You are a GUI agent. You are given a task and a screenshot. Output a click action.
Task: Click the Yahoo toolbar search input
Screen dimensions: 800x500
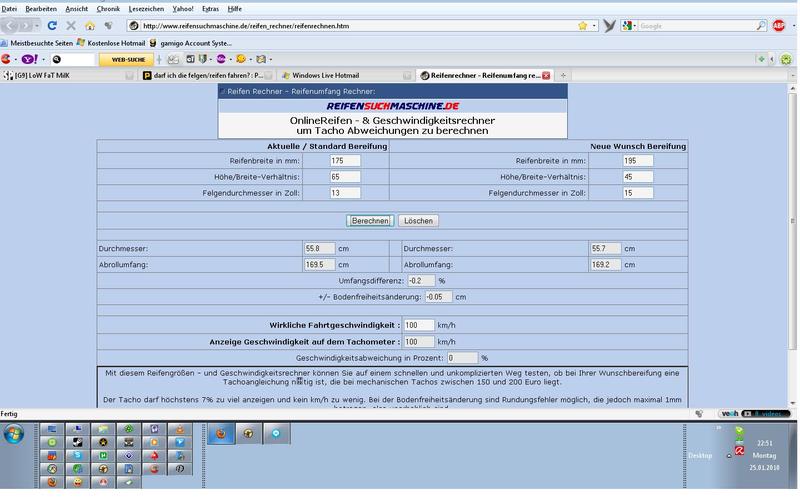[x=72, y=60]
